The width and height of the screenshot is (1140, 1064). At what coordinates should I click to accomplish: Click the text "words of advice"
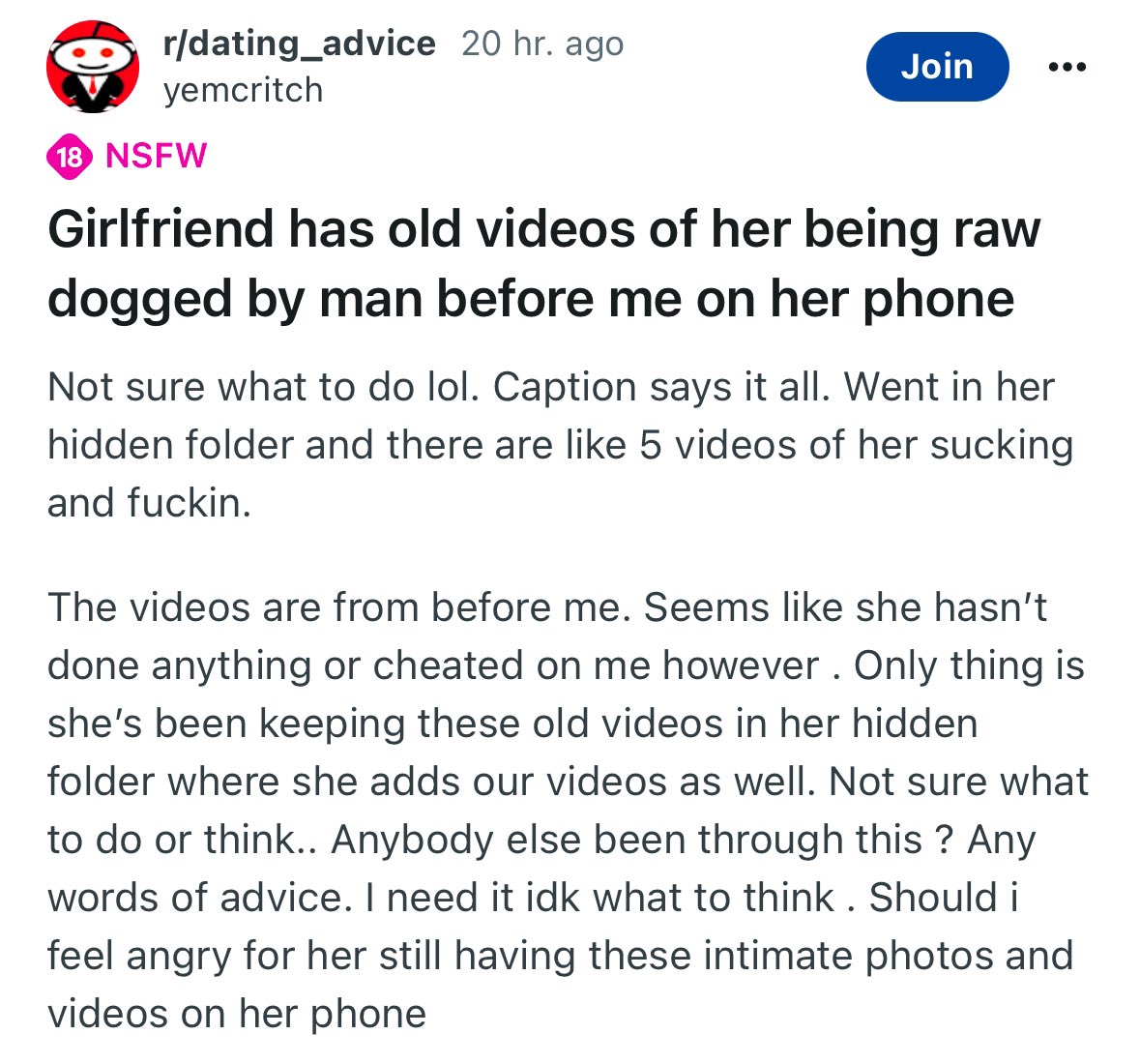pyautogui.click(x=194, y=898)
